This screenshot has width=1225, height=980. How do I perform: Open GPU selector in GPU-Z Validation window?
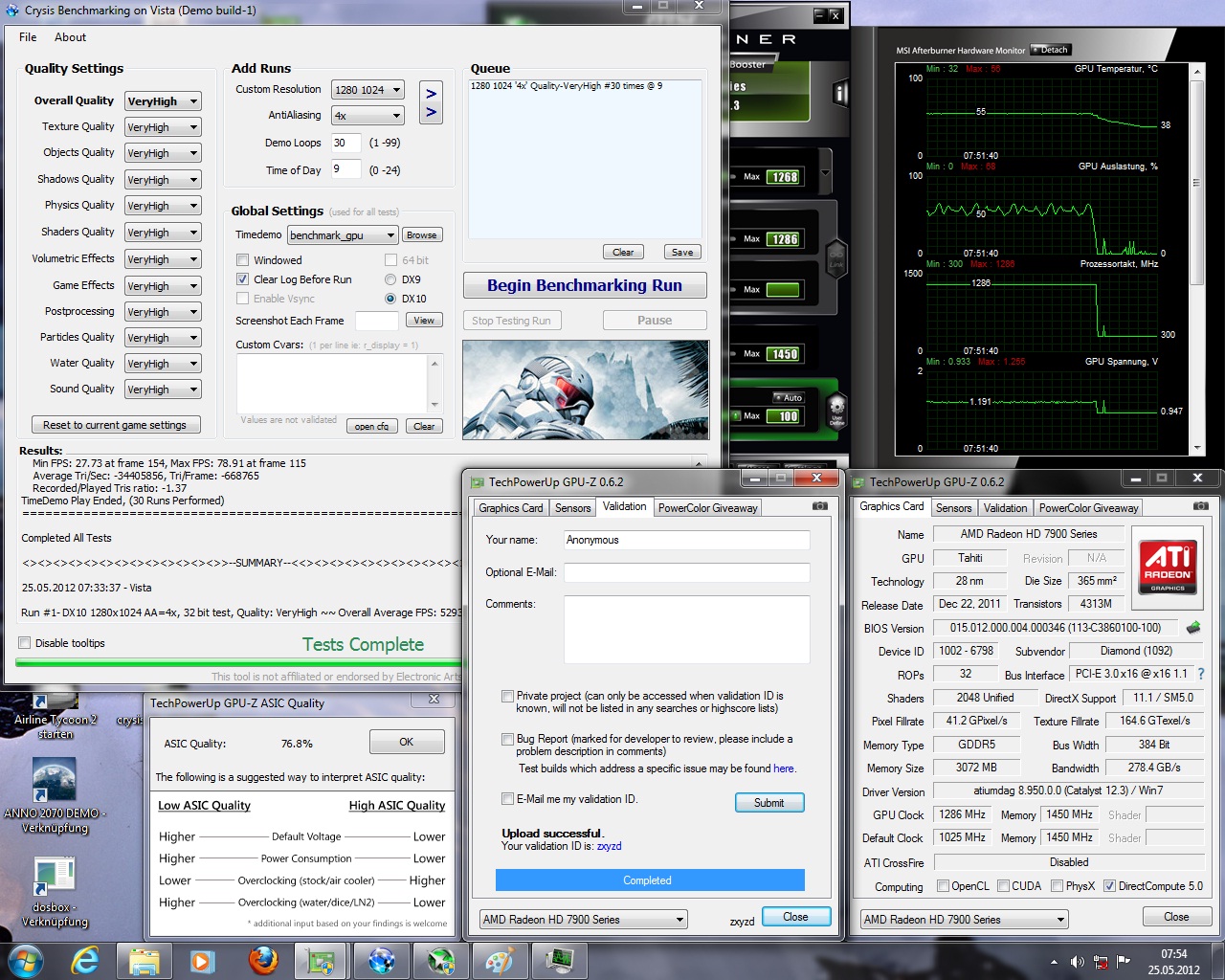coord(584,920)
